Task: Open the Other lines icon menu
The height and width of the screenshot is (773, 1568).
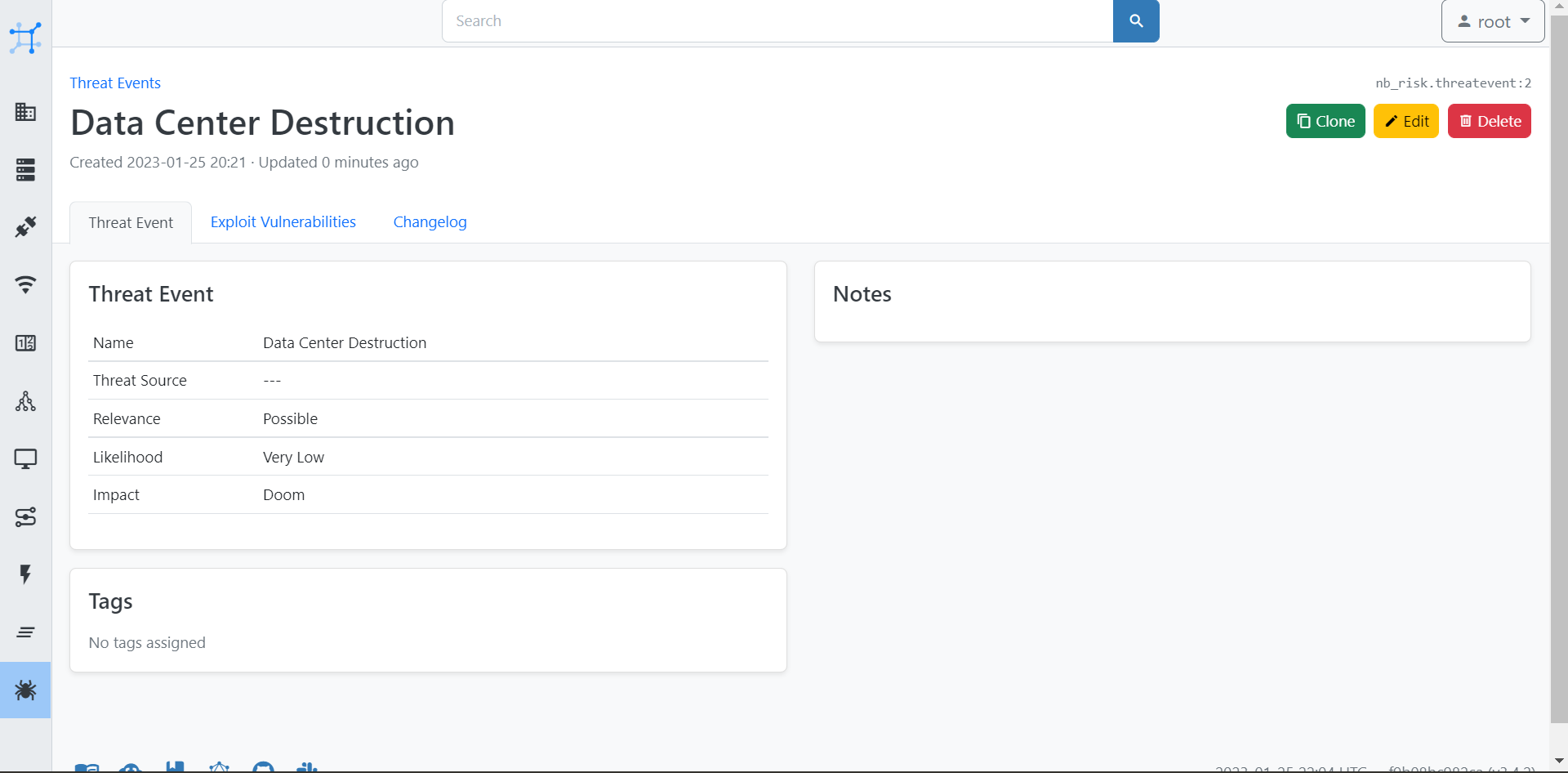Action: [x=25, y=632]
